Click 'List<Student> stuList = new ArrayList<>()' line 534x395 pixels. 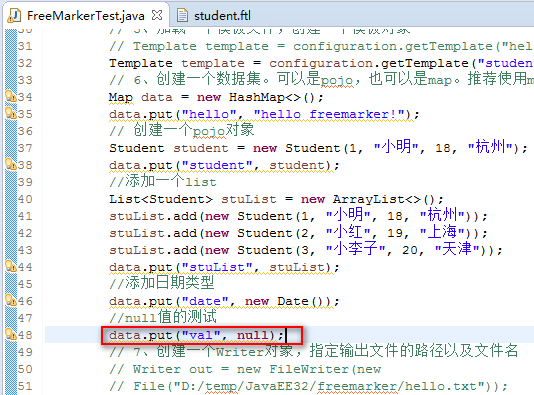coord(276,200)
